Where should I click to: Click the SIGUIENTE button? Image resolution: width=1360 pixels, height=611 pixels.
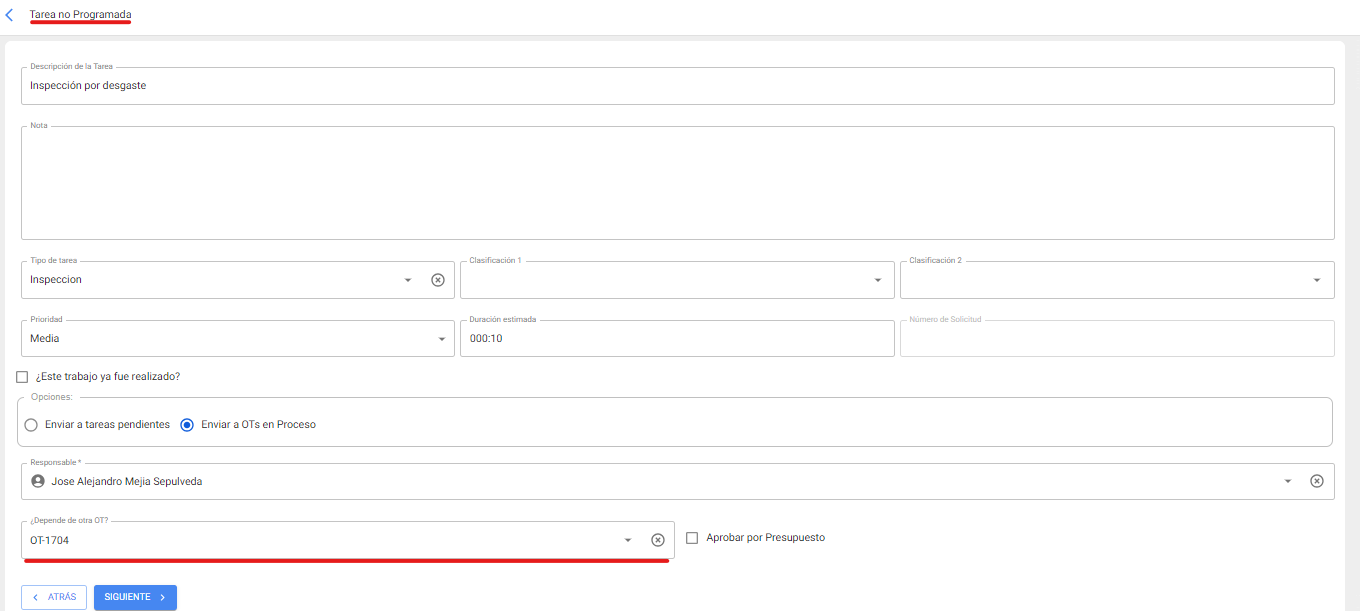pos(135,597)
